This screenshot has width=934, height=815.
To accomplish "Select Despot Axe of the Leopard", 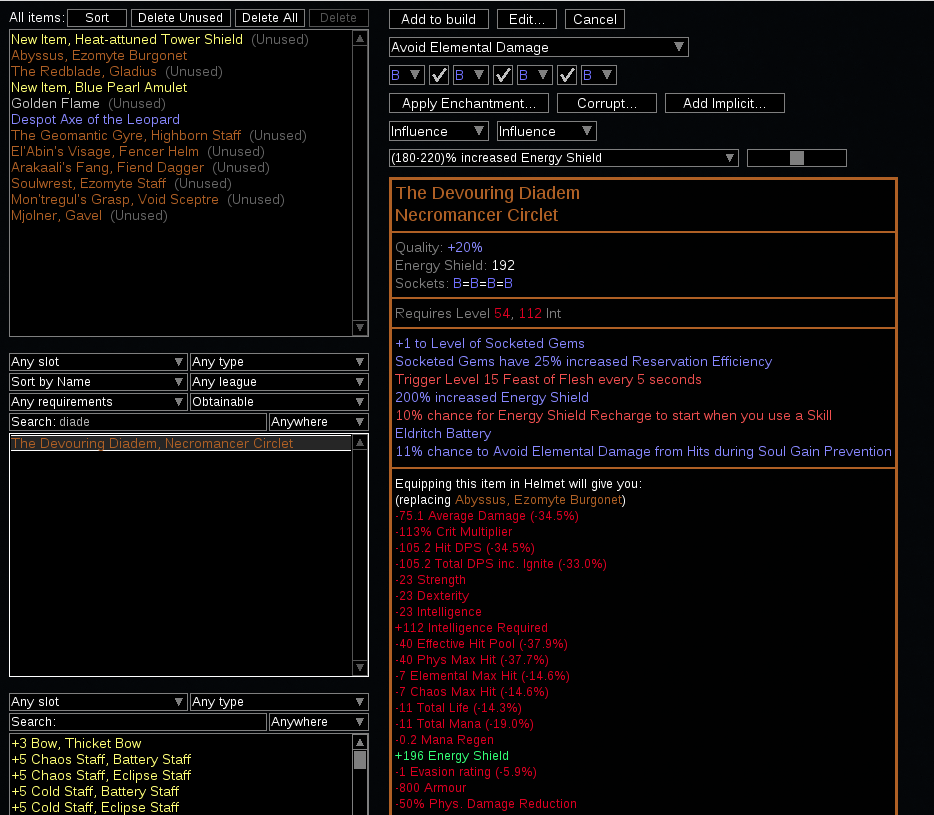I will coord(181,120).
